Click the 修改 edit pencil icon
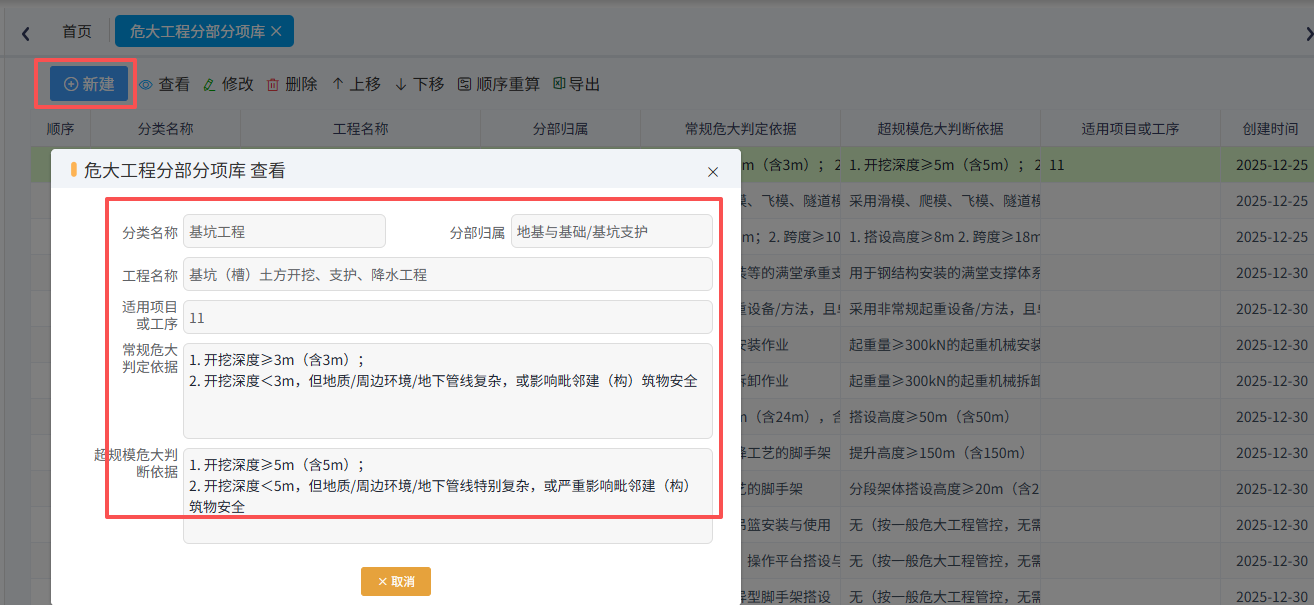The image size is (1314, 605). tap(209, 85)
